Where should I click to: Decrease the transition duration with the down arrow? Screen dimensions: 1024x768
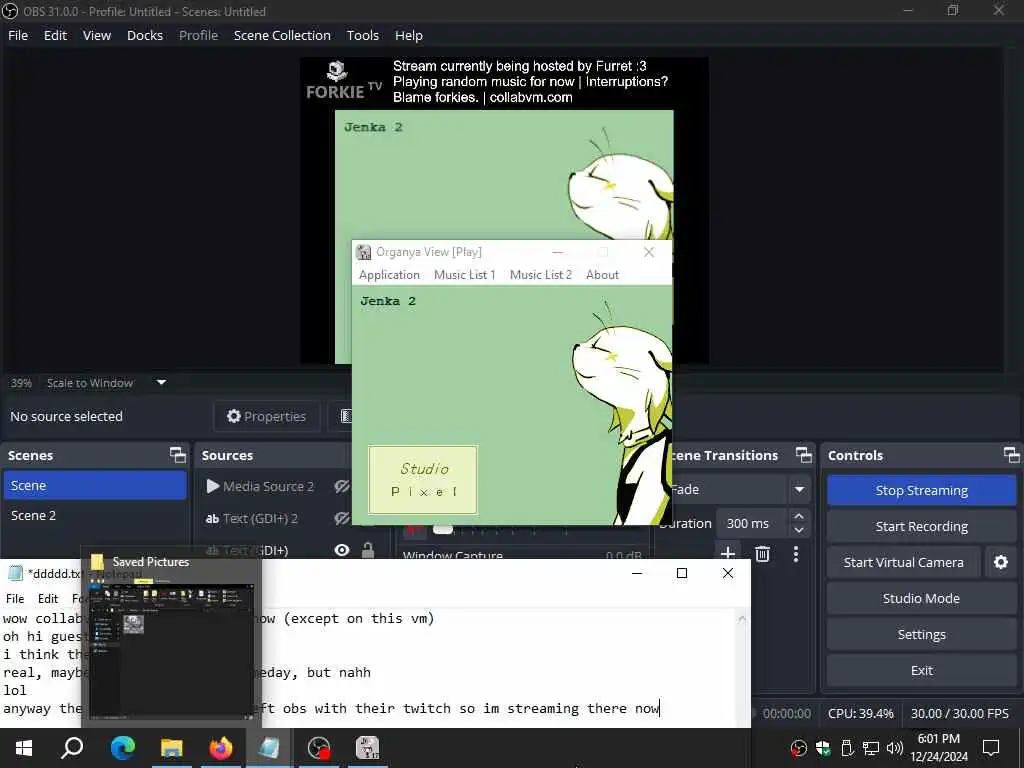point(798,530)
